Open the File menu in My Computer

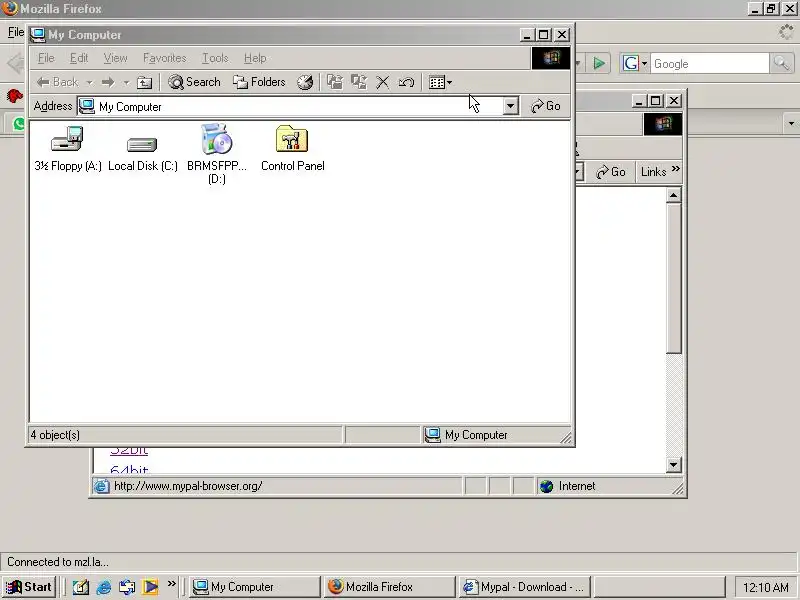click(x=46, y=58)
